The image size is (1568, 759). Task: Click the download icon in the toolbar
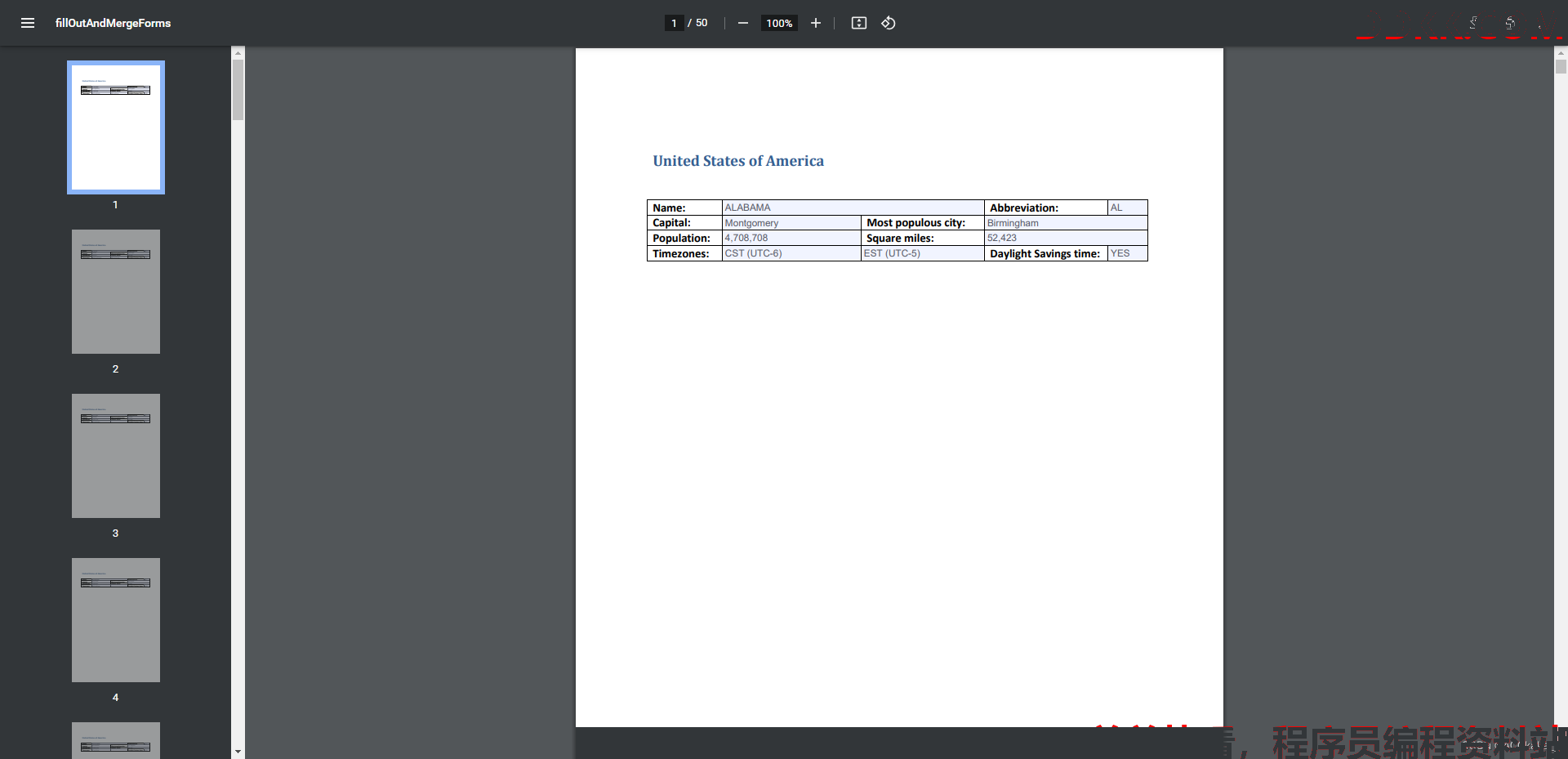pos(1473,23)
